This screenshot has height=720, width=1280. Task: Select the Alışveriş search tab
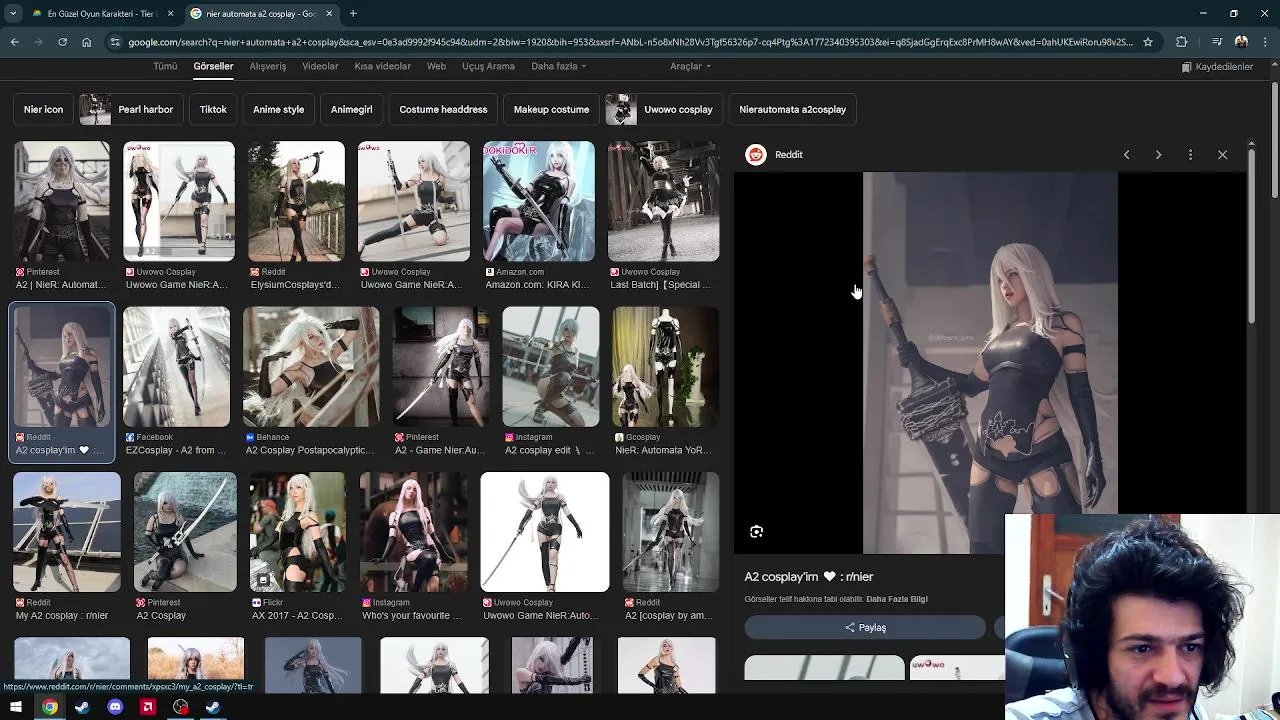[x=267, y=66]
